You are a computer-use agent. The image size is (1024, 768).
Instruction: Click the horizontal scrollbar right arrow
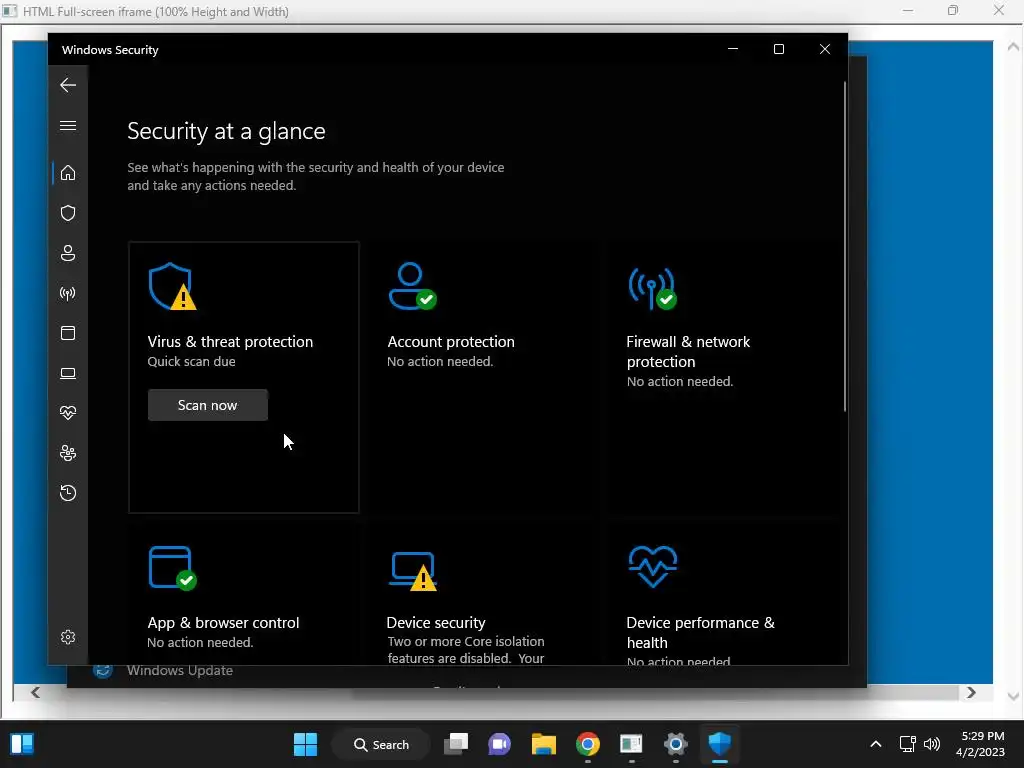pyautogui.click(x=971, y=692)
